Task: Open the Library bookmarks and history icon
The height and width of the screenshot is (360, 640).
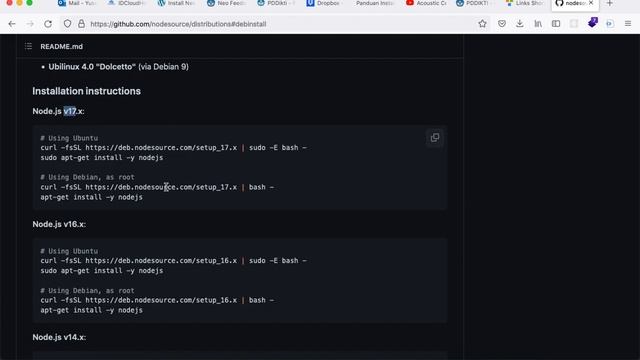Action: [538, 24]
